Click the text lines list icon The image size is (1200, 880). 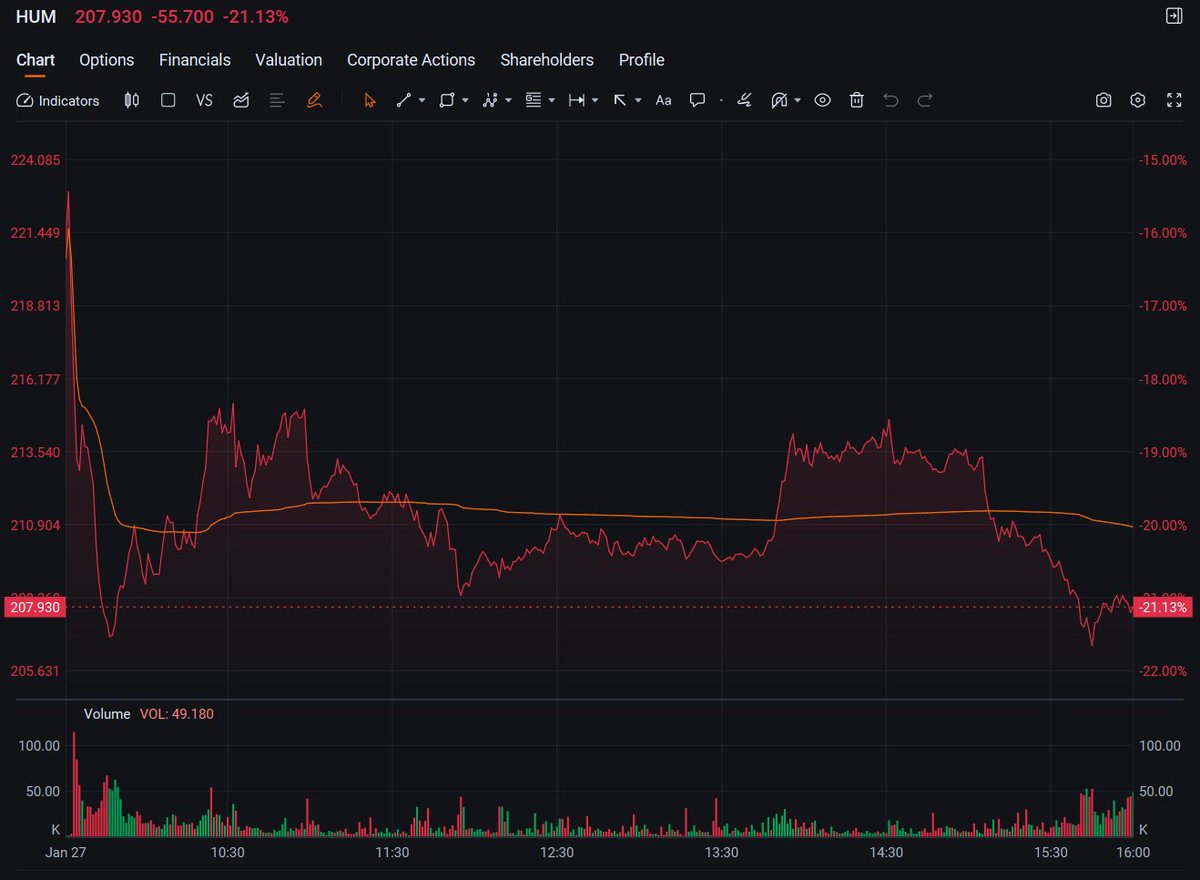[x=278, y=100]
